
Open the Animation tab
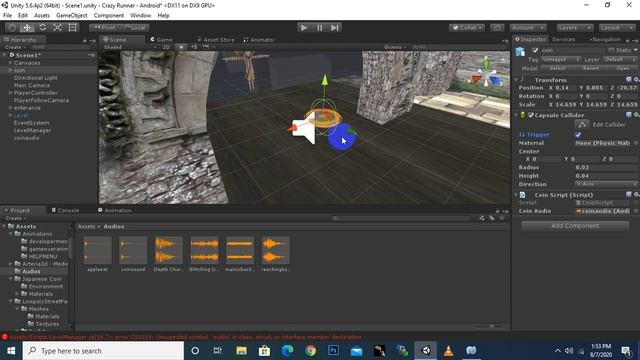115,210
